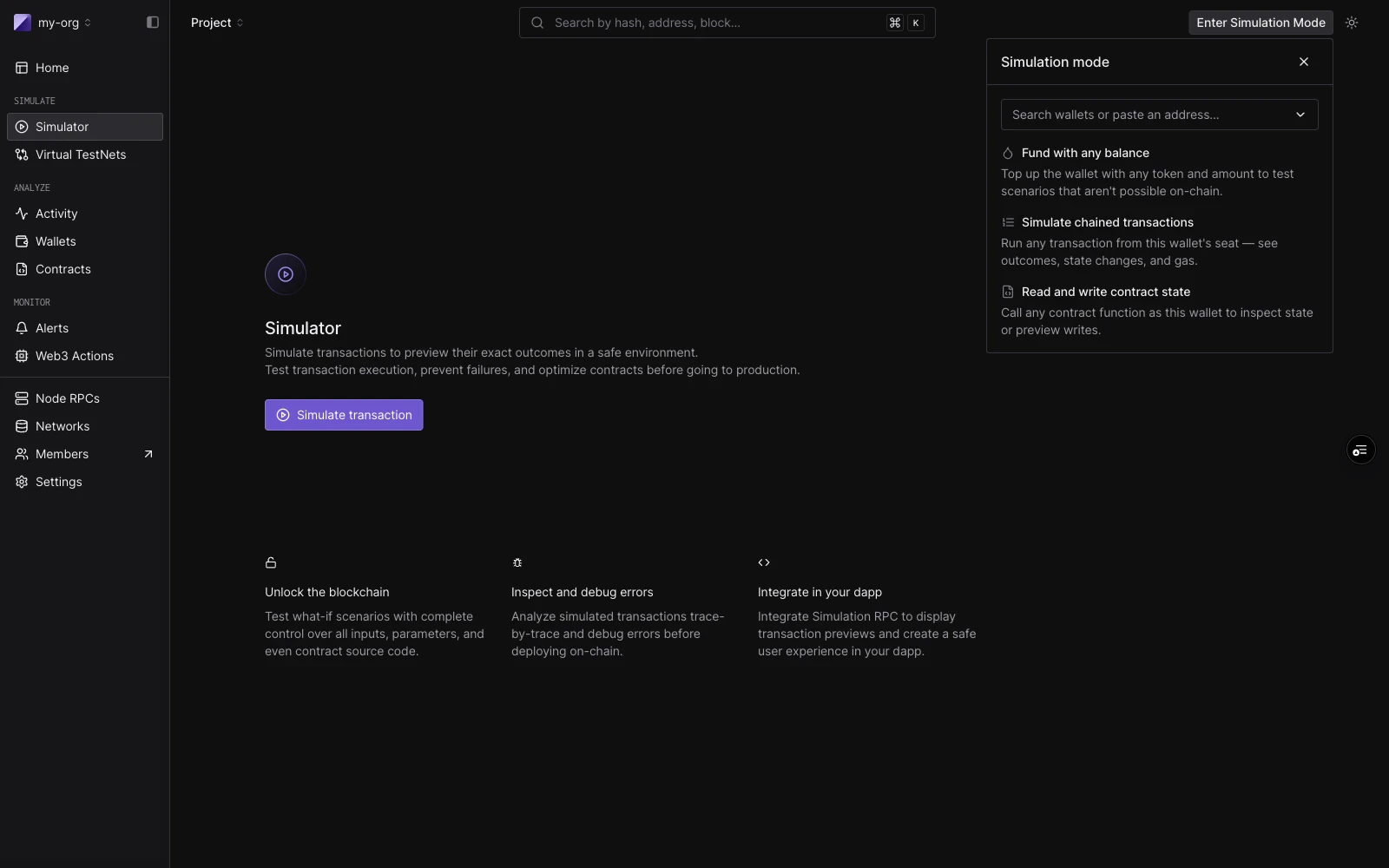
Task: Click the Home layout icon
Action: tap(22, 68)
